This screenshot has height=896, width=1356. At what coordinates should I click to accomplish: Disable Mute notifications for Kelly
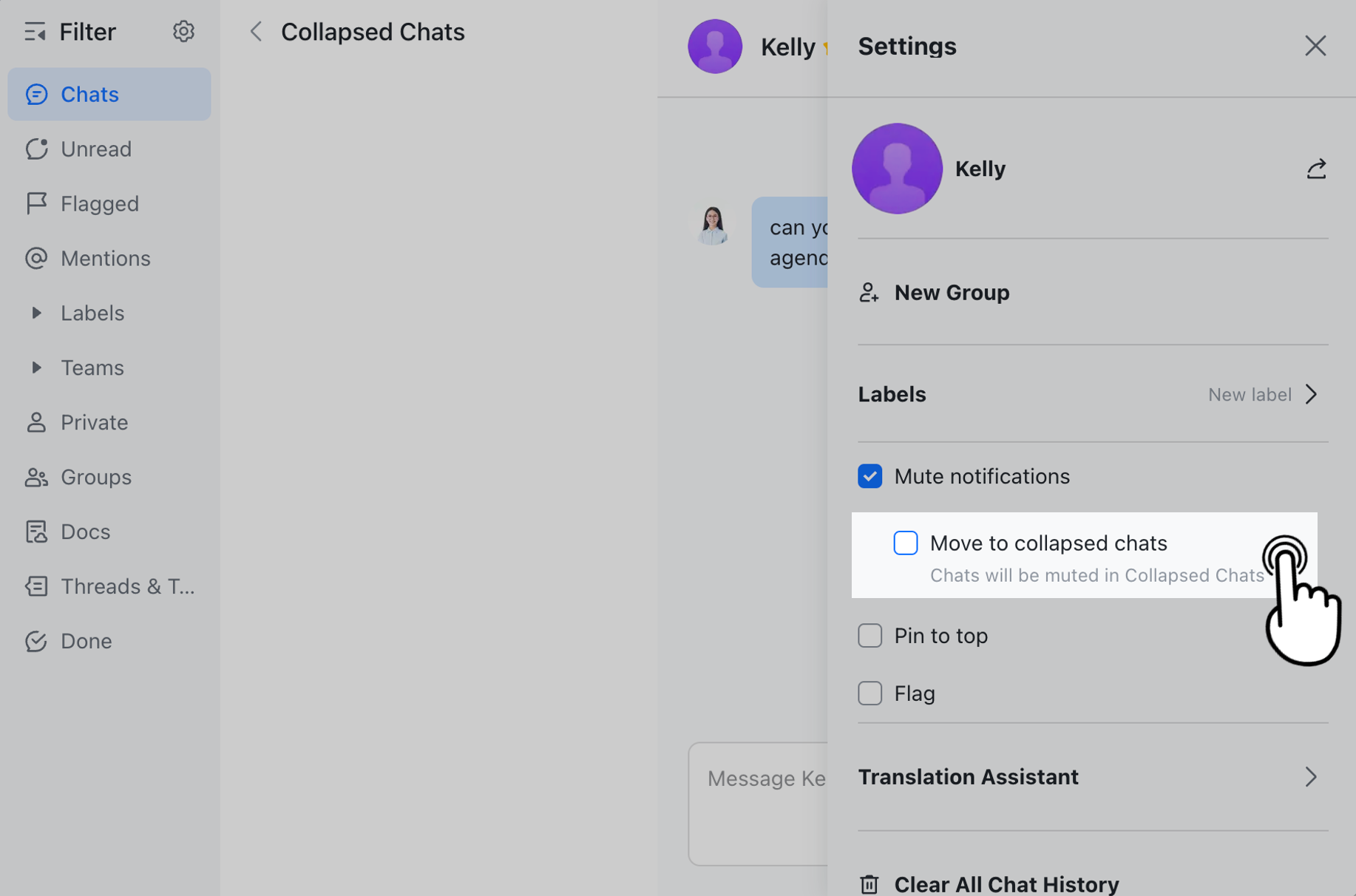(869, 476)
